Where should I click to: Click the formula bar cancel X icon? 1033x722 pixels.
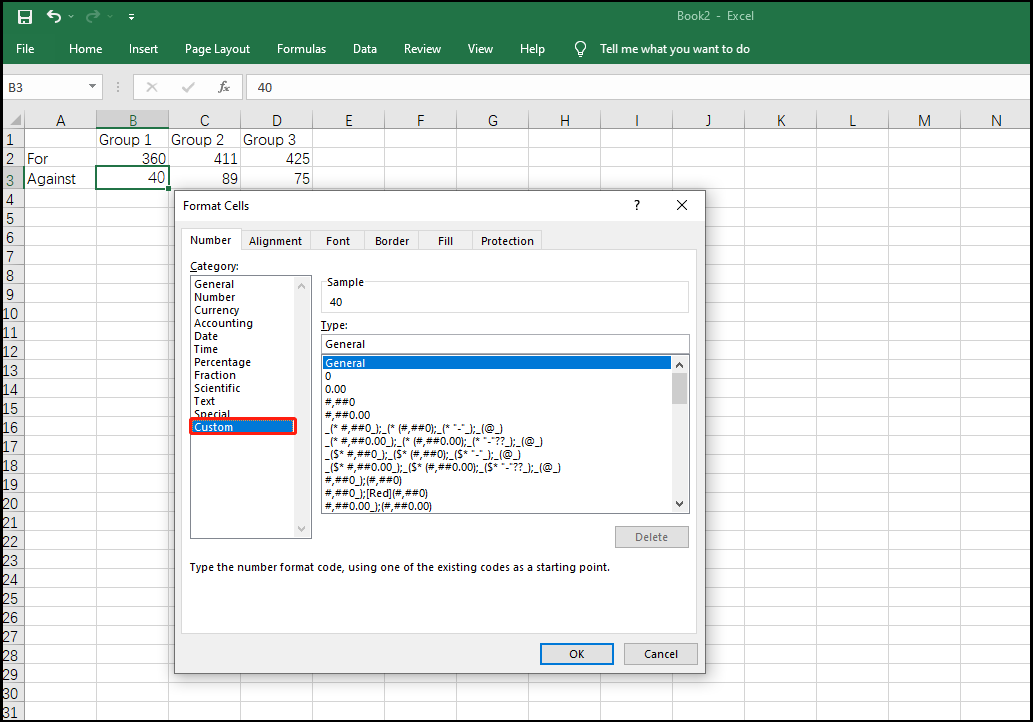[x=152, y=87]
